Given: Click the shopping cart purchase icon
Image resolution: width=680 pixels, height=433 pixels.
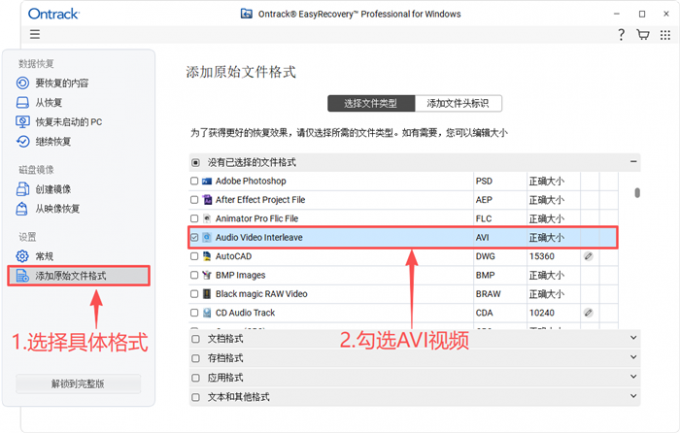Looking at the screenshot, I should 643,35.
